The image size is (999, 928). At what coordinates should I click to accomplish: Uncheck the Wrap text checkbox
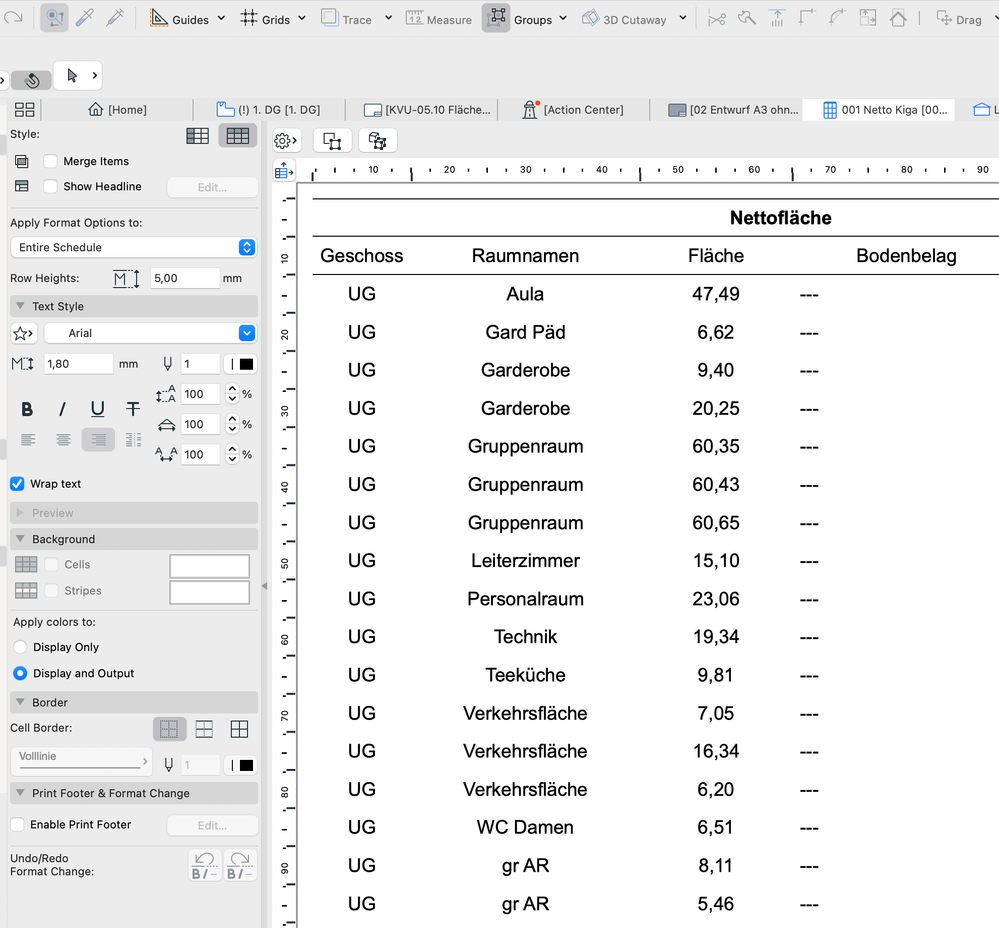click(17, 484)
